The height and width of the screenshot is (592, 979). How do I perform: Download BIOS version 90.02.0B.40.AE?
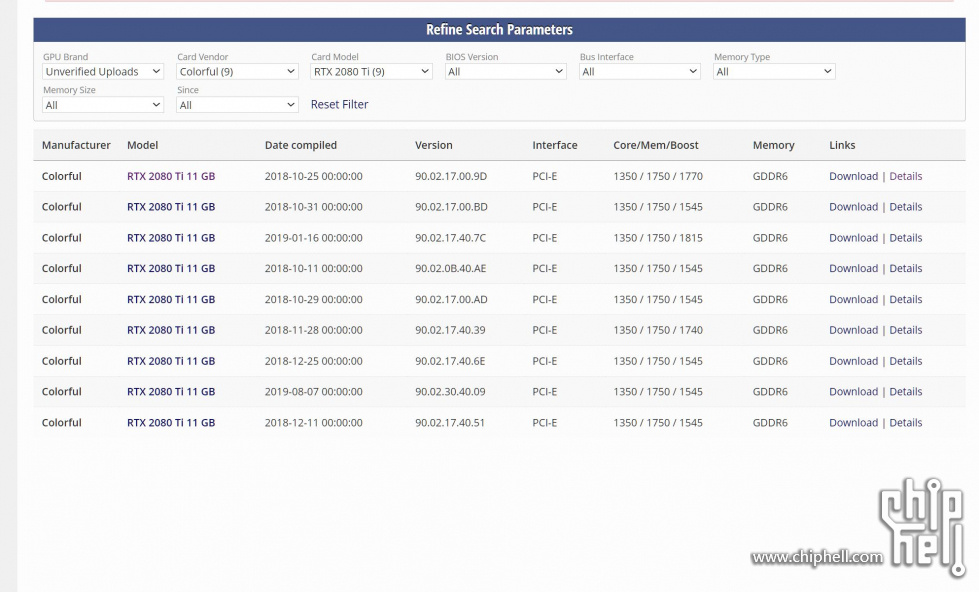854,269
